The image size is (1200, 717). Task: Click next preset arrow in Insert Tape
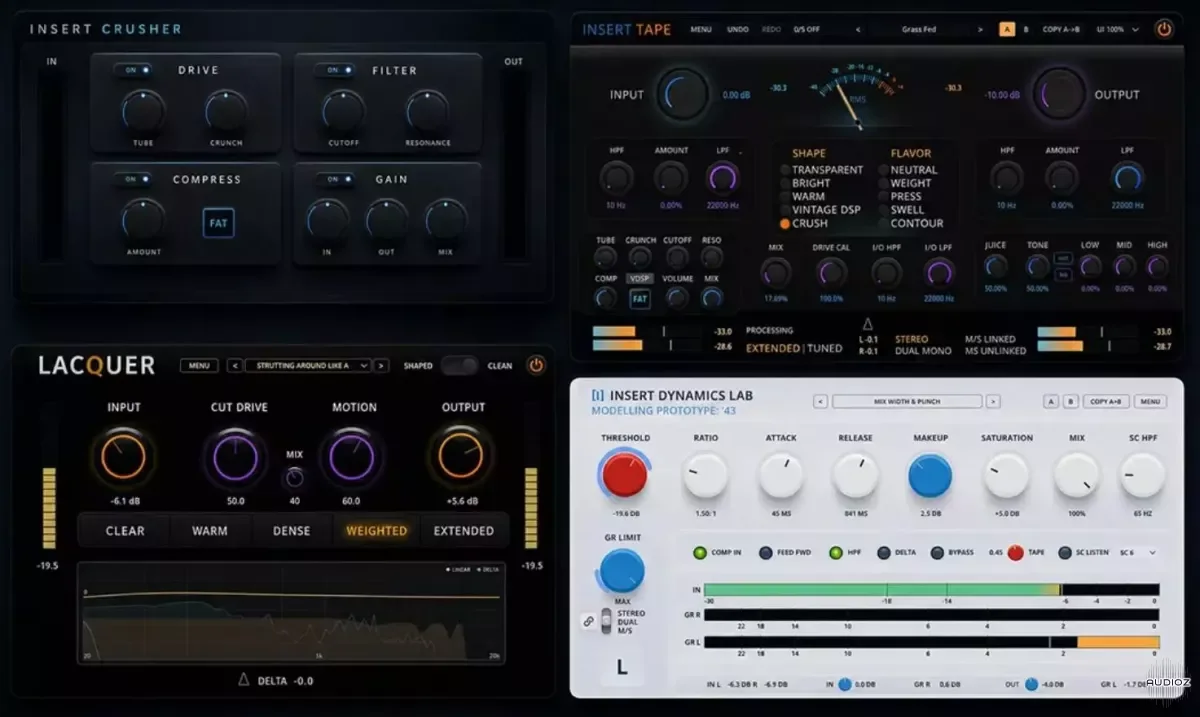[980, 30]
